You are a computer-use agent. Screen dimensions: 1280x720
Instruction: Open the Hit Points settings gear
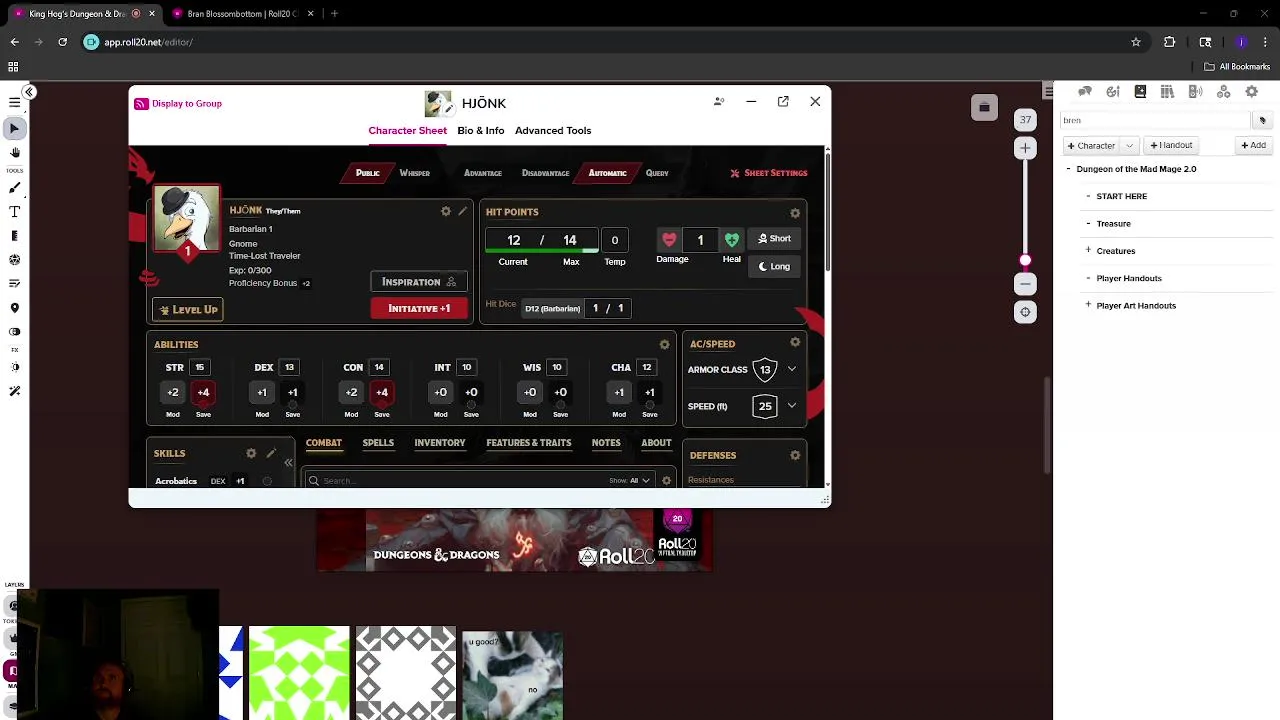[795, 213]
